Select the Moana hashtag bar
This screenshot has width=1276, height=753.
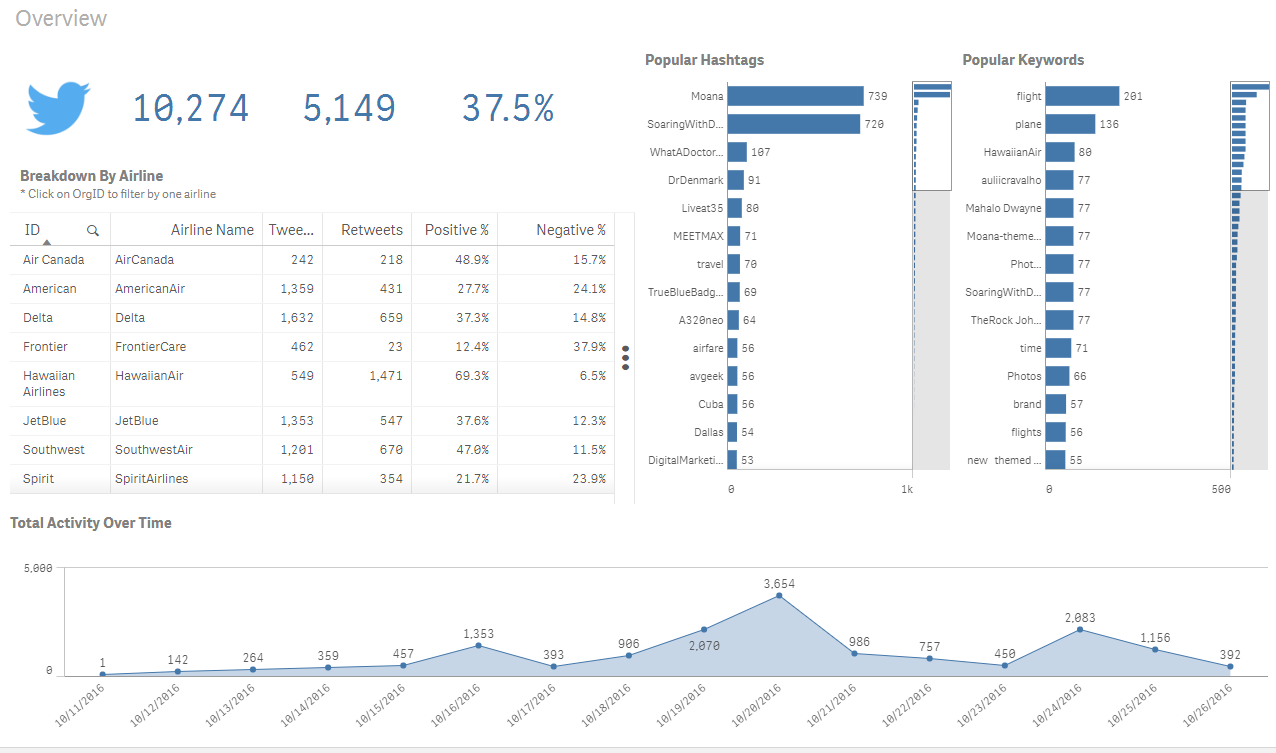pos(795,96)
